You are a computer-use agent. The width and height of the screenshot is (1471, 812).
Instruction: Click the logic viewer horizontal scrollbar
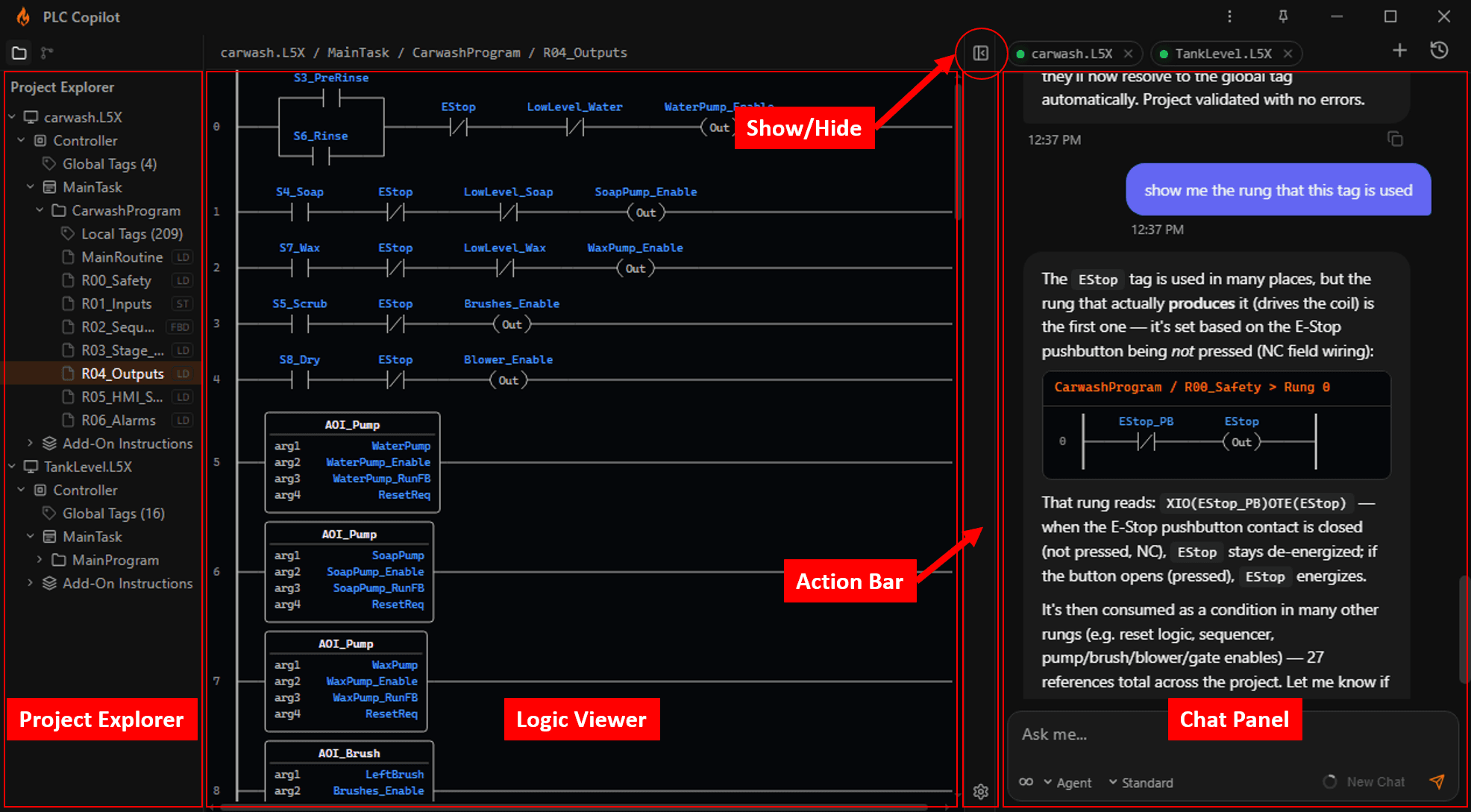coord(574,806)
